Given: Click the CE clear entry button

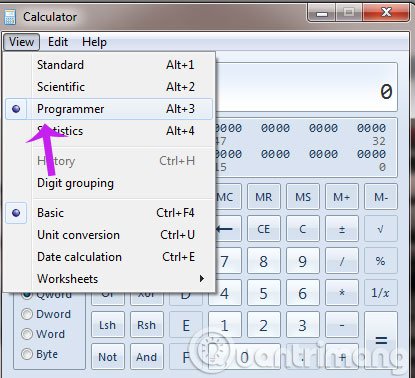Looking at the screenshot, I should coord(264,229).
